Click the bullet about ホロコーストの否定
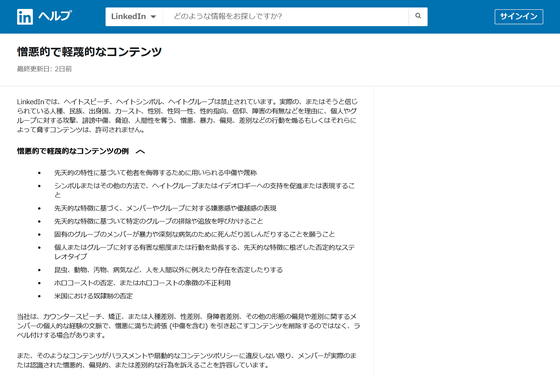The image size is (560, 378). [x=142, y=283]
